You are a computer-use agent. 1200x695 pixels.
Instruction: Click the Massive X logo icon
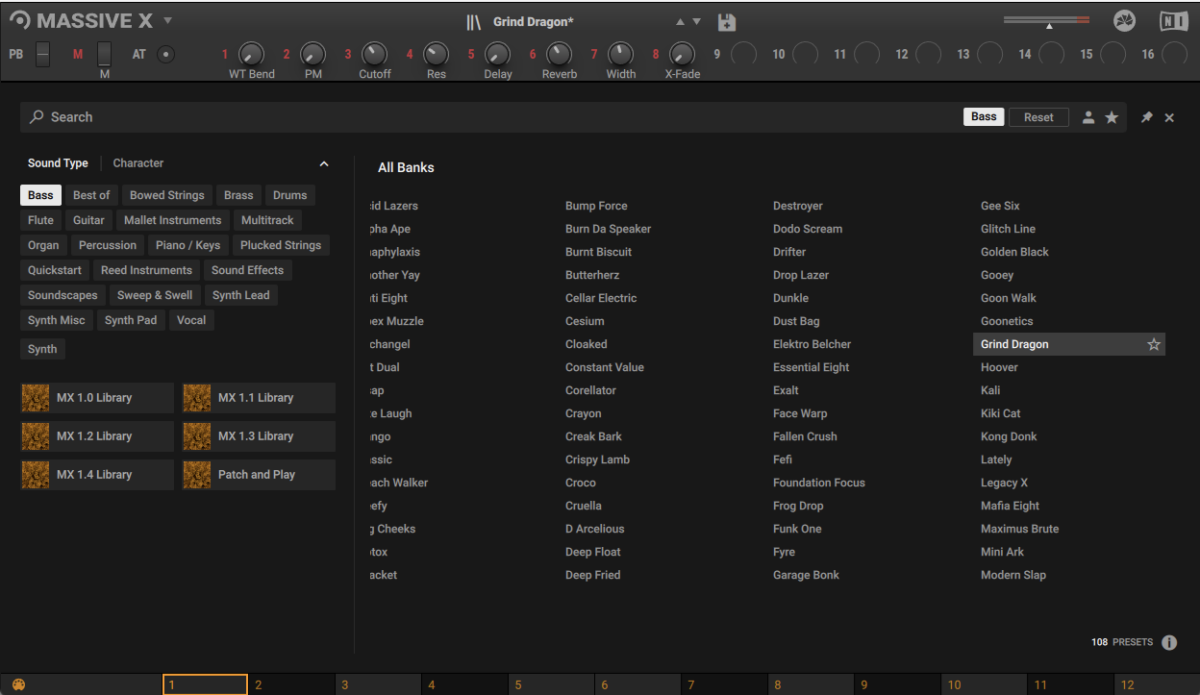point(19,21)
